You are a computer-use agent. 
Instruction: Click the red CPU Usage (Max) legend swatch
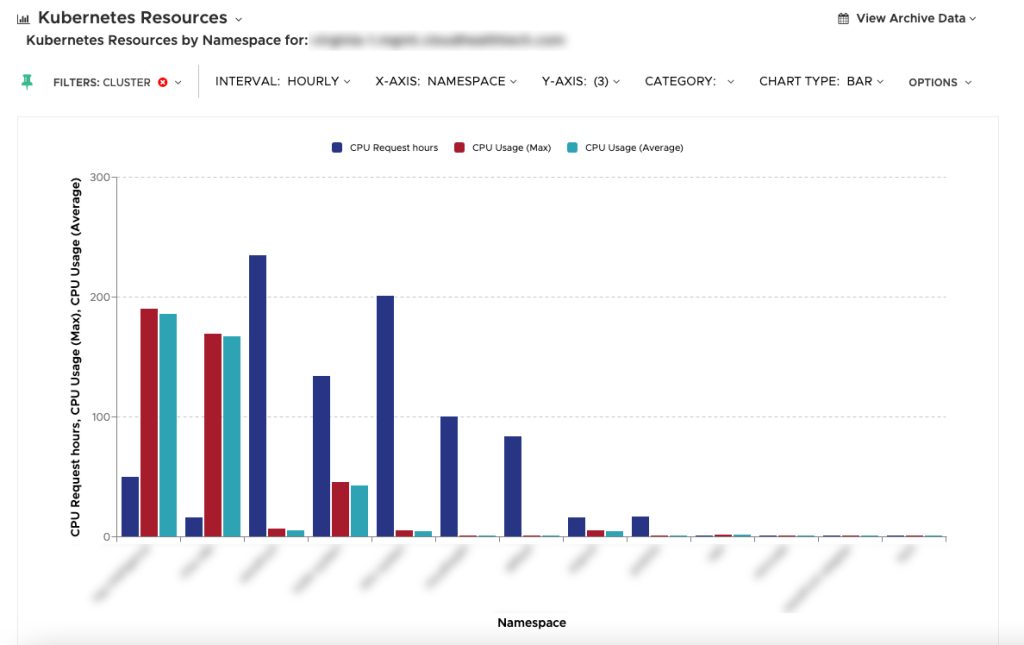(460, 148)
